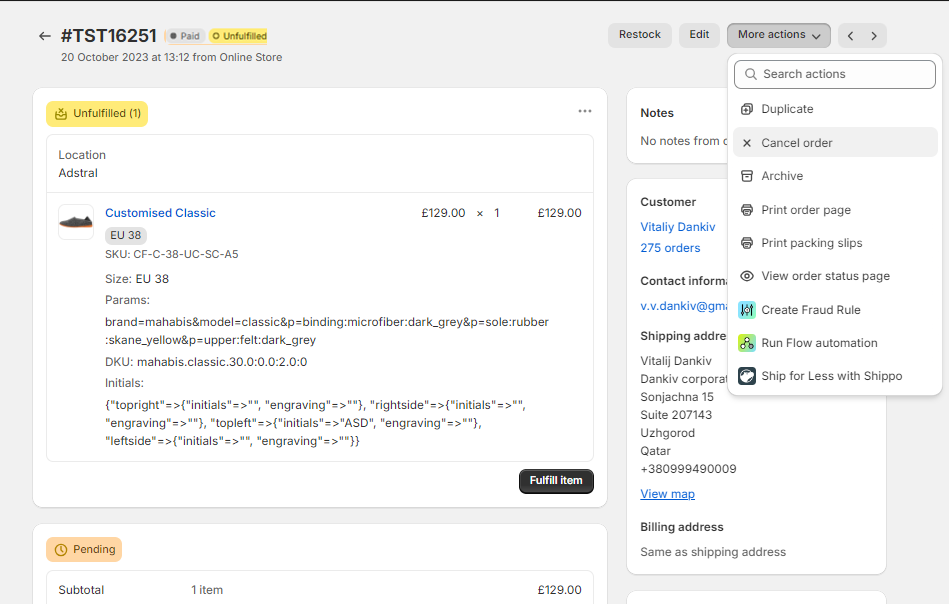Click inside the Search actions field
Viewport: 949px width, 604px height.
[834, 74]
